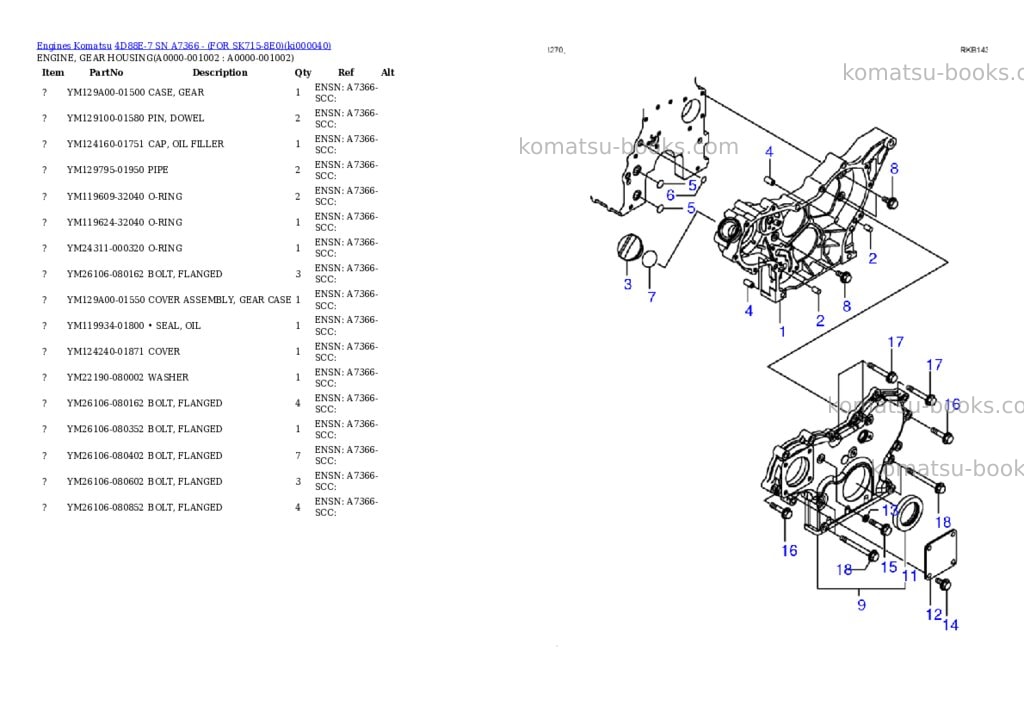
Task: Select part number YM26106-080402
Action: [x=106, y=456]
